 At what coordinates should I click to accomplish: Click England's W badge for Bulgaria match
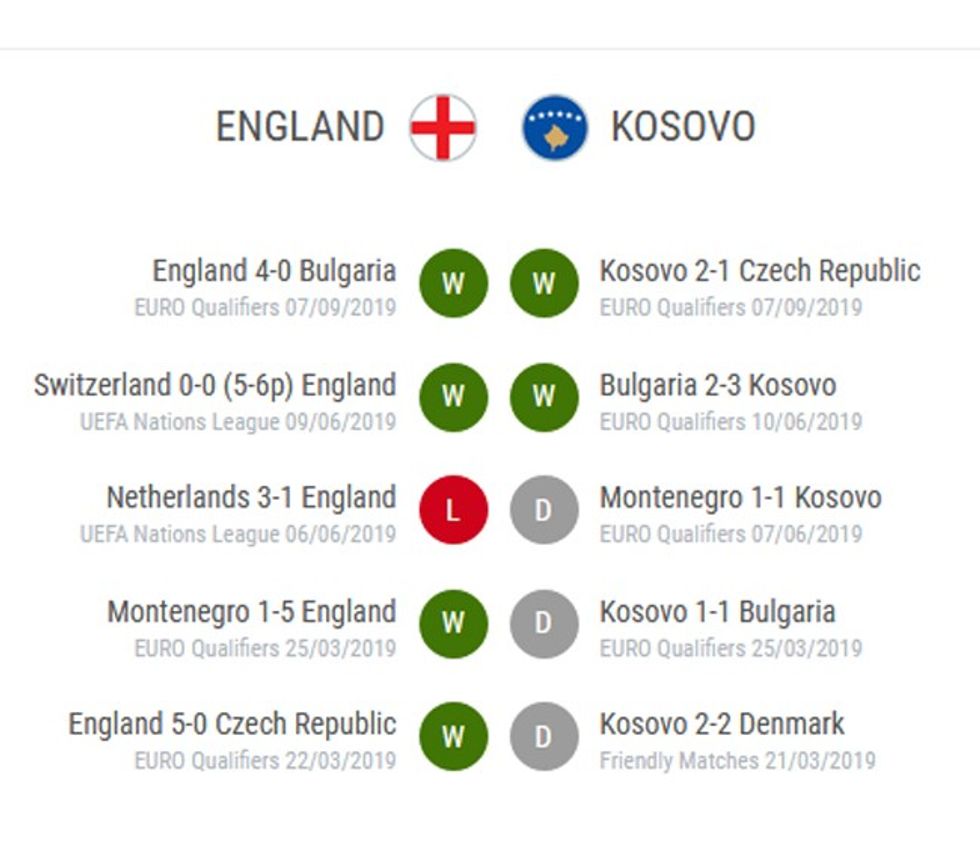453,283
